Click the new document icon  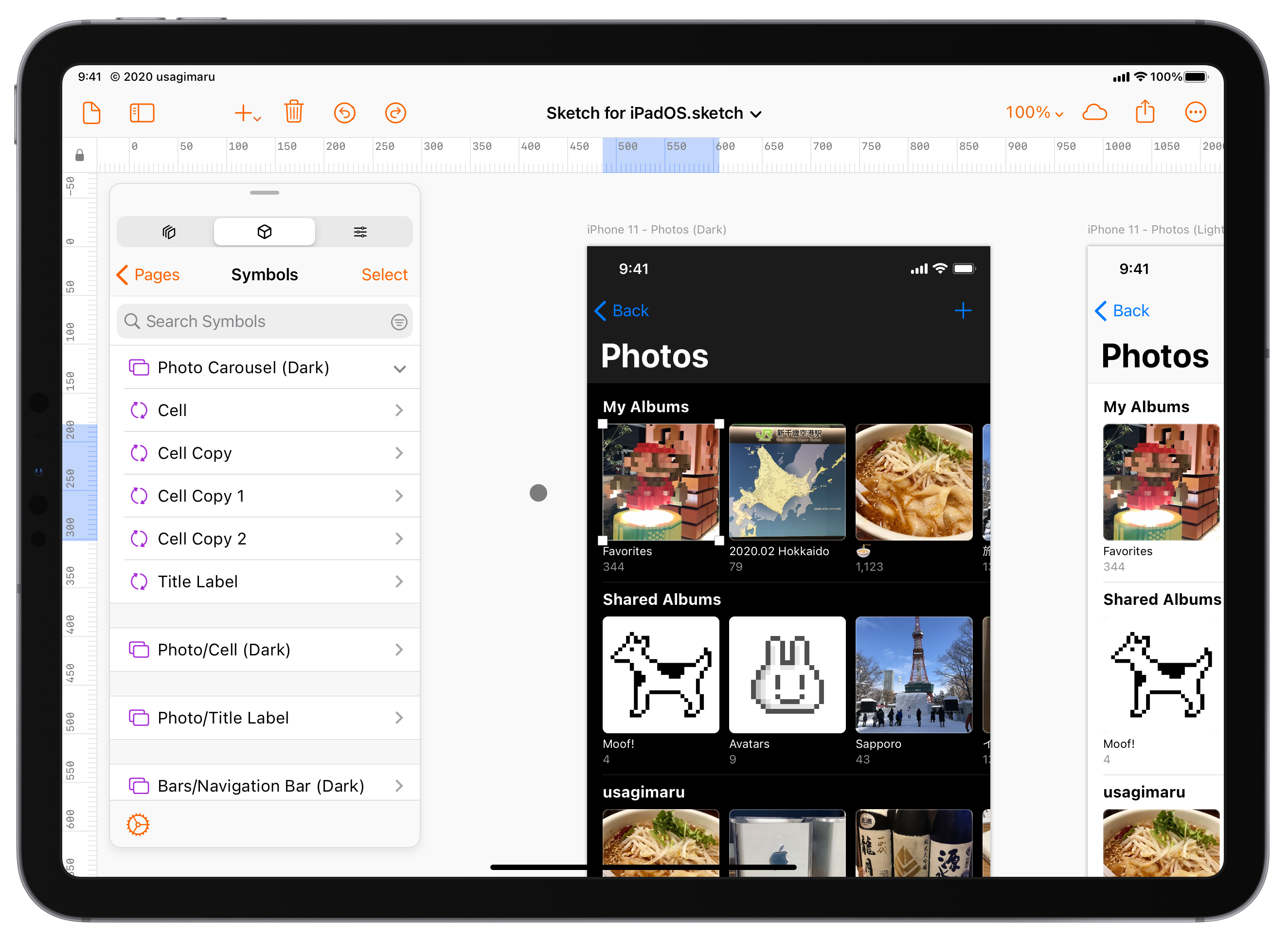[91, 113]
